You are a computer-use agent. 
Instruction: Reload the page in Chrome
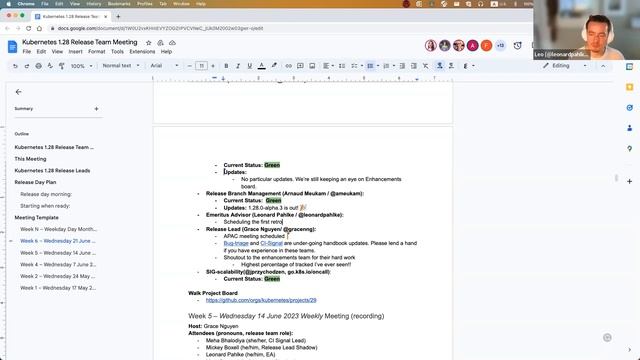29,28
